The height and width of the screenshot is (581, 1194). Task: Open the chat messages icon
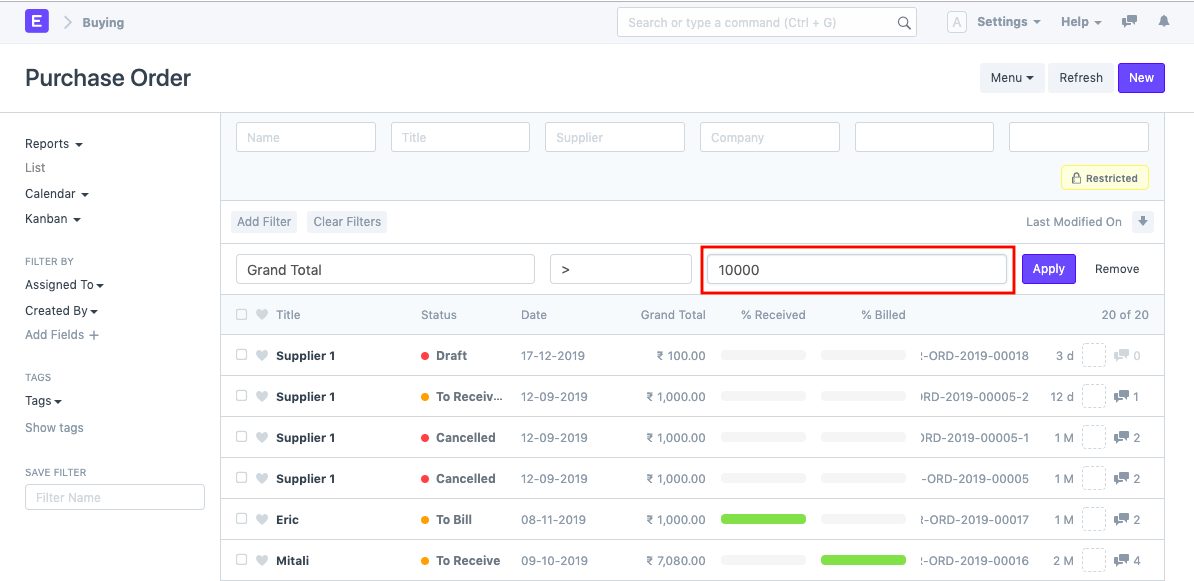click(x=1129, y=21)
